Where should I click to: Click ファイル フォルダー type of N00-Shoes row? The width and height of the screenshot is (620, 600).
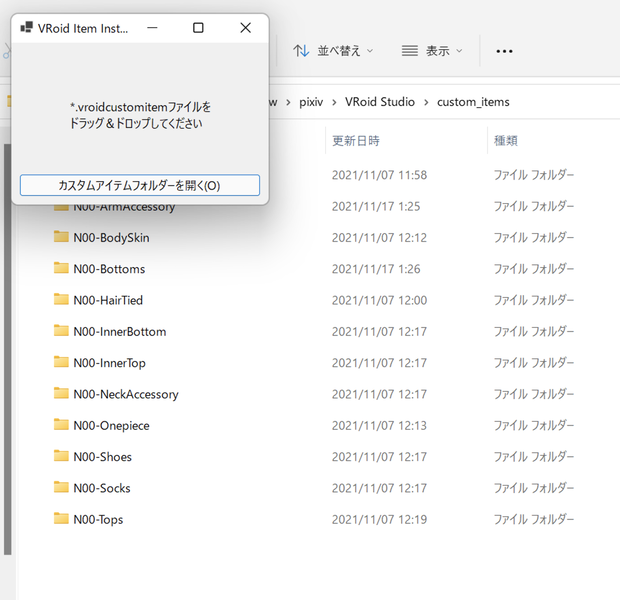tap(534, 457)
